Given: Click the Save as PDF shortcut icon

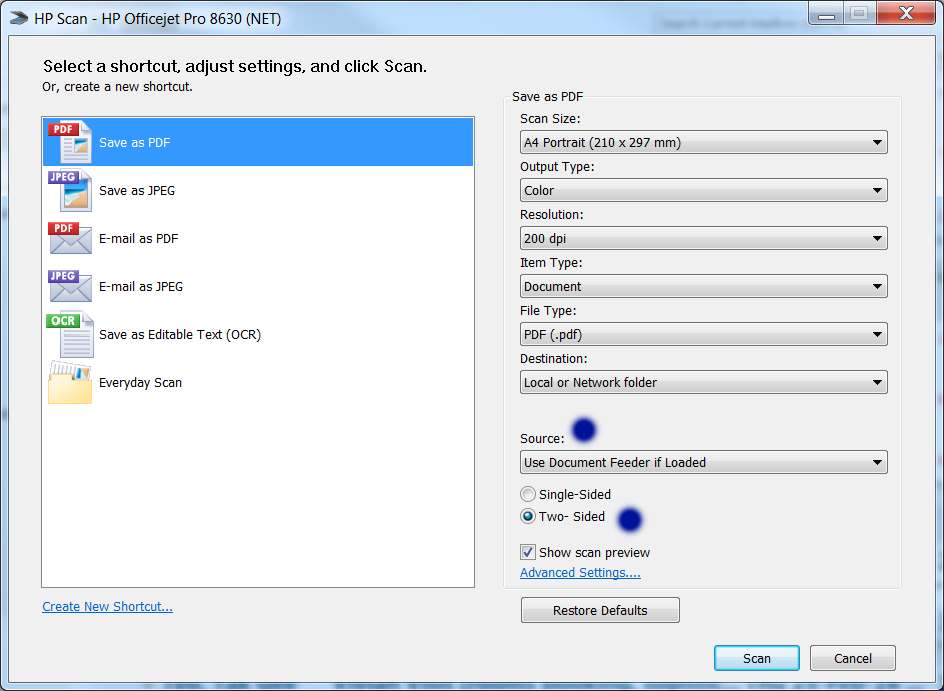Looking at the screenshot, I should [68, 141].
